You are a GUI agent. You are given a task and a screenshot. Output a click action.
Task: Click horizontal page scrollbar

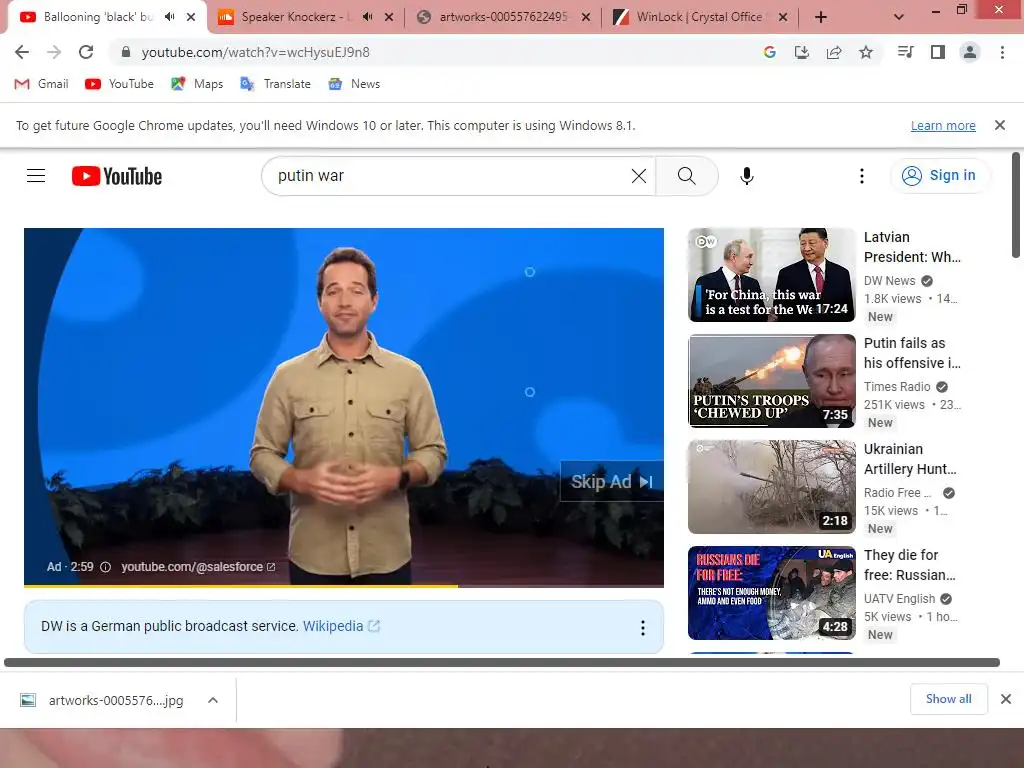point(502,662)
